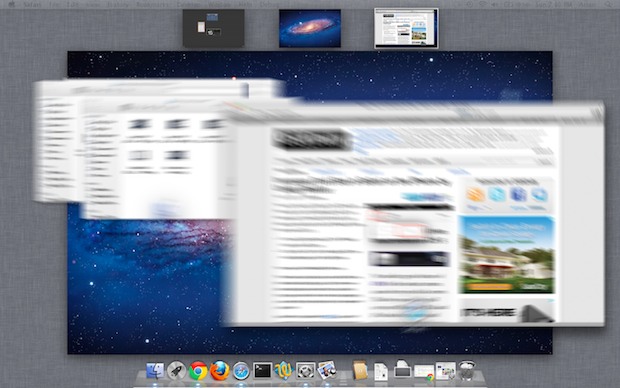Viewport: 620px width, 388px height.
Task: Switch to galaxy wallpaper desktop thumbnail
Action: click(310, 28)
